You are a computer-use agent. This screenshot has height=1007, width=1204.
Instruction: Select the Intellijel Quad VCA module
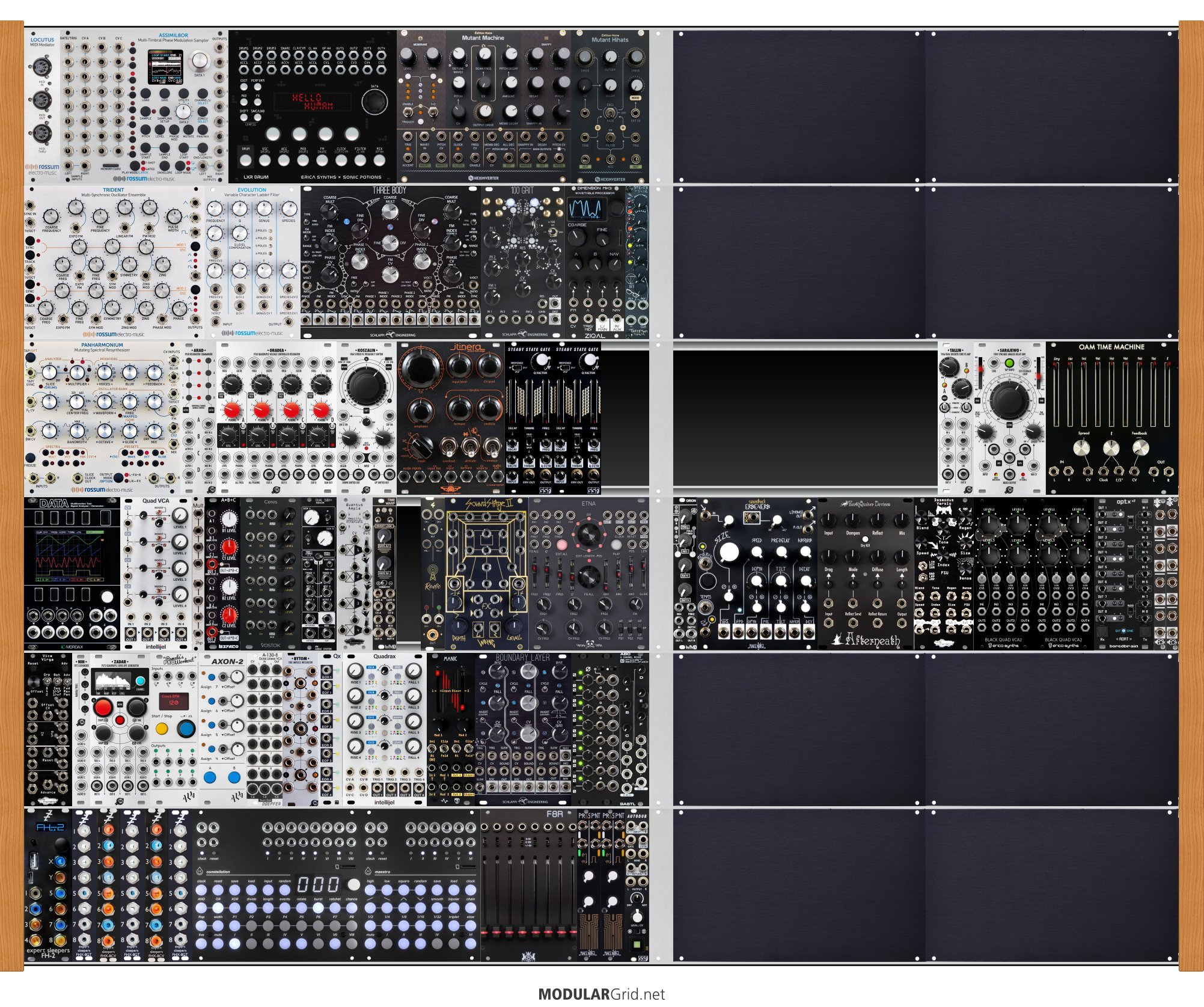[x=156, y=574]
